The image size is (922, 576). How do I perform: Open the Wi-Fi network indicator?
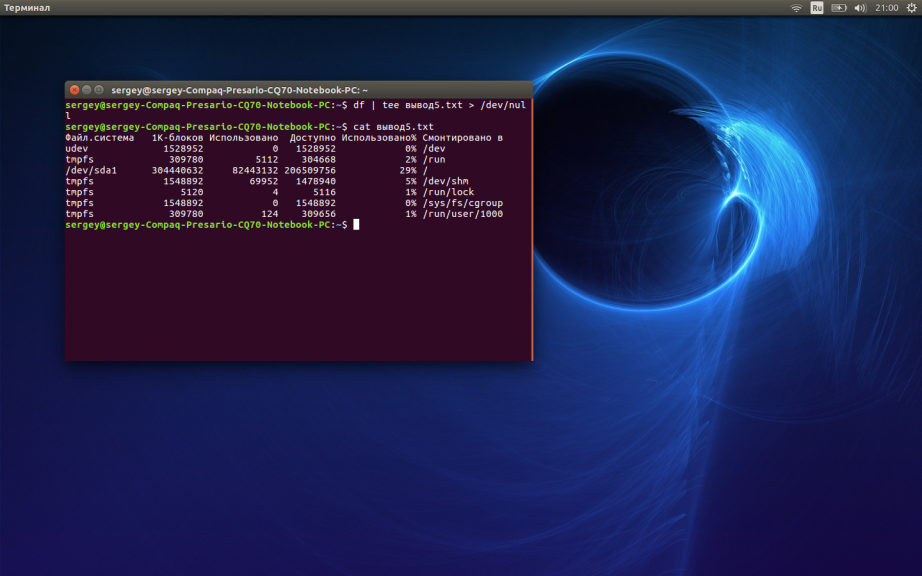796,8
